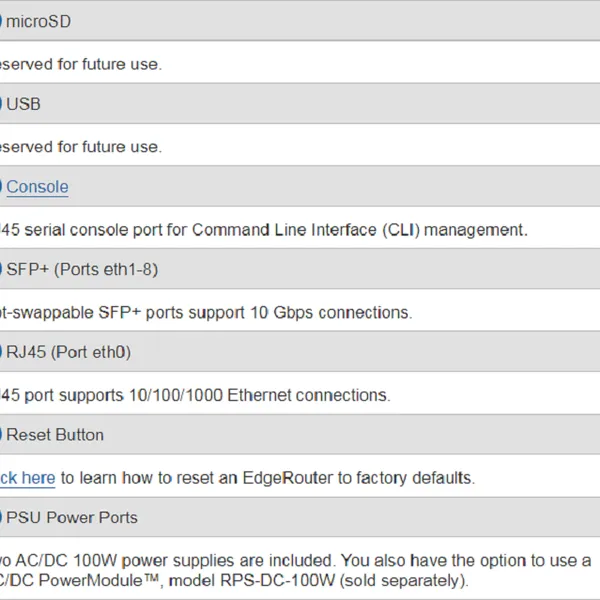Viewport: 600px width, 600px height.
Task: Select the microSD section heading
Action: 39,21
